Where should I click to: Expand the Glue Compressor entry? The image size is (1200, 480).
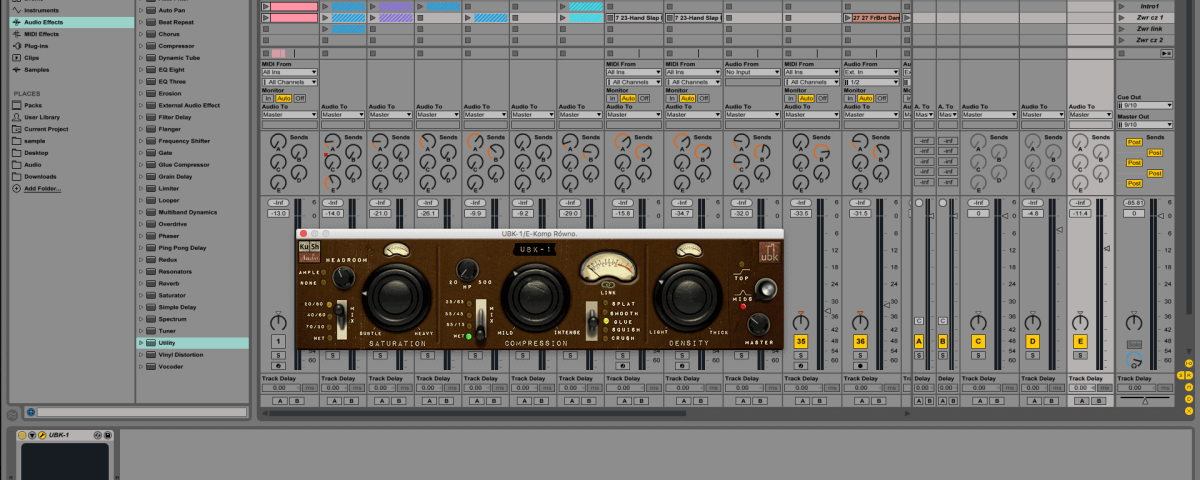pos(140,164)
